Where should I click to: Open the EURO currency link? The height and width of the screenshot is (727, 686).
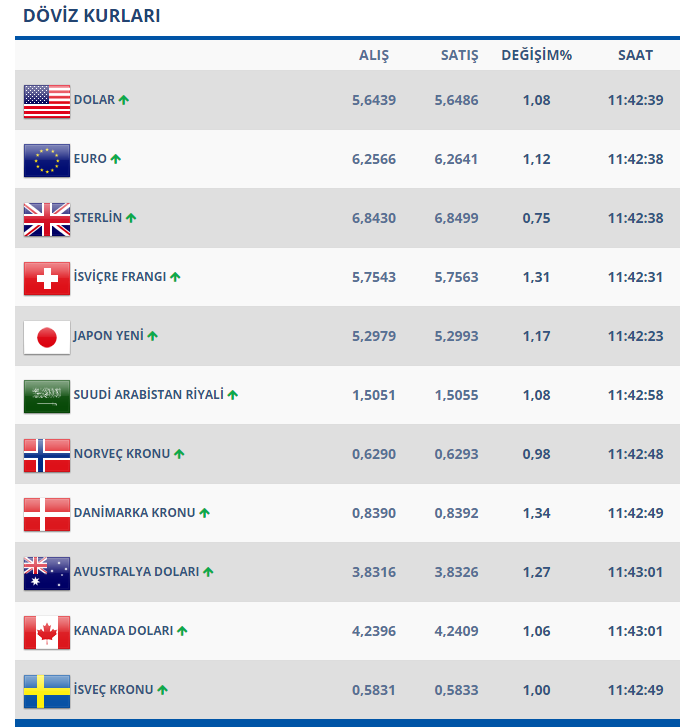pos(90,159)
